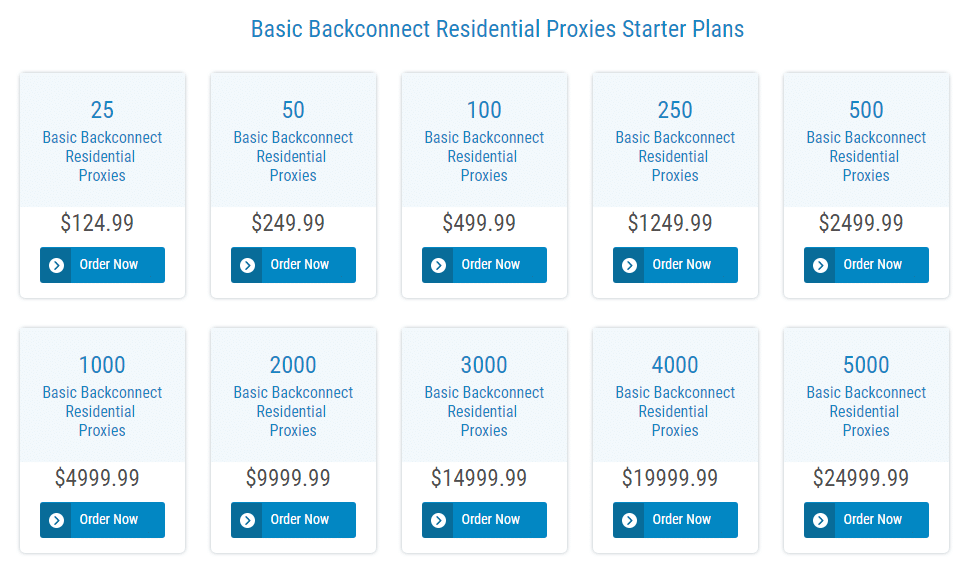Order Now for the $124.99 plan
This screenshot has height=578, width=971.
point(102,265)
